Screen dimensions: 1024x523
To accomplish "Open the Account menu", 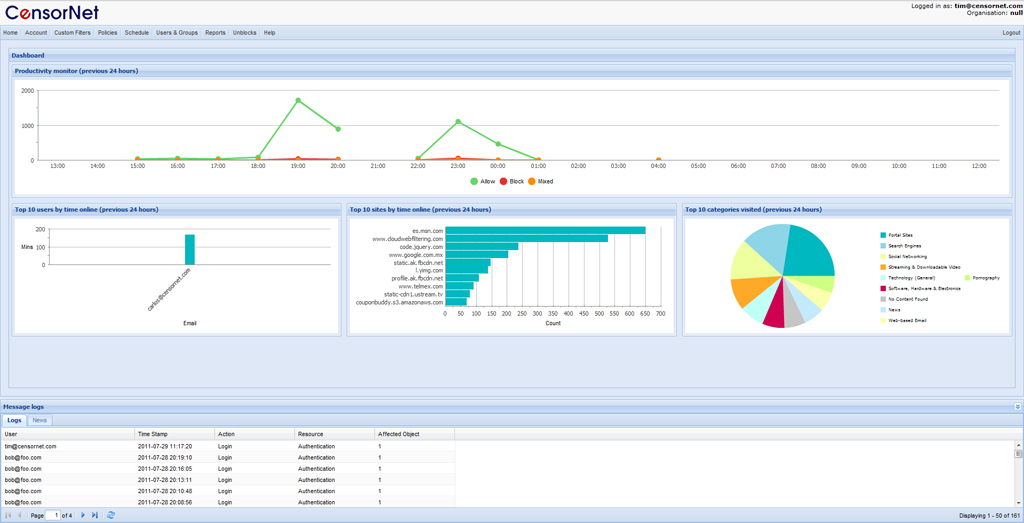I will 36,33.
